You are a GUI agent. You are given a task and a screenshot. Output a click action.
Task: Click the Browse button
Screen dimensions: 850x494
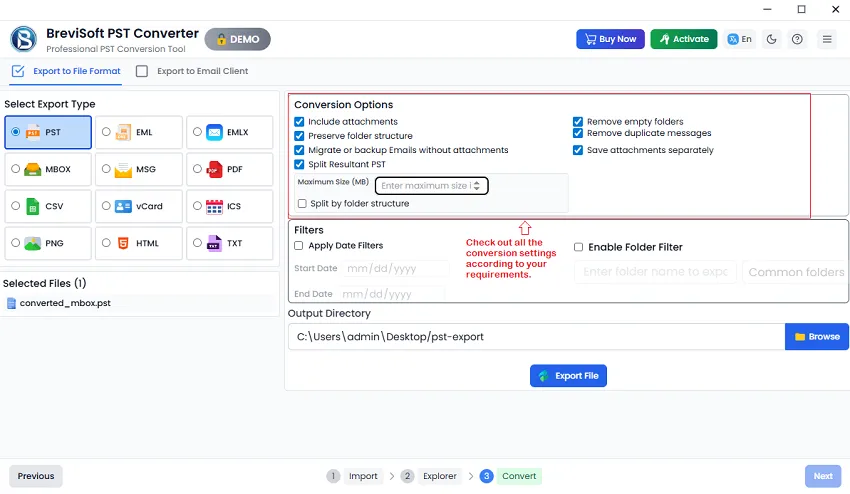(816, 337)
